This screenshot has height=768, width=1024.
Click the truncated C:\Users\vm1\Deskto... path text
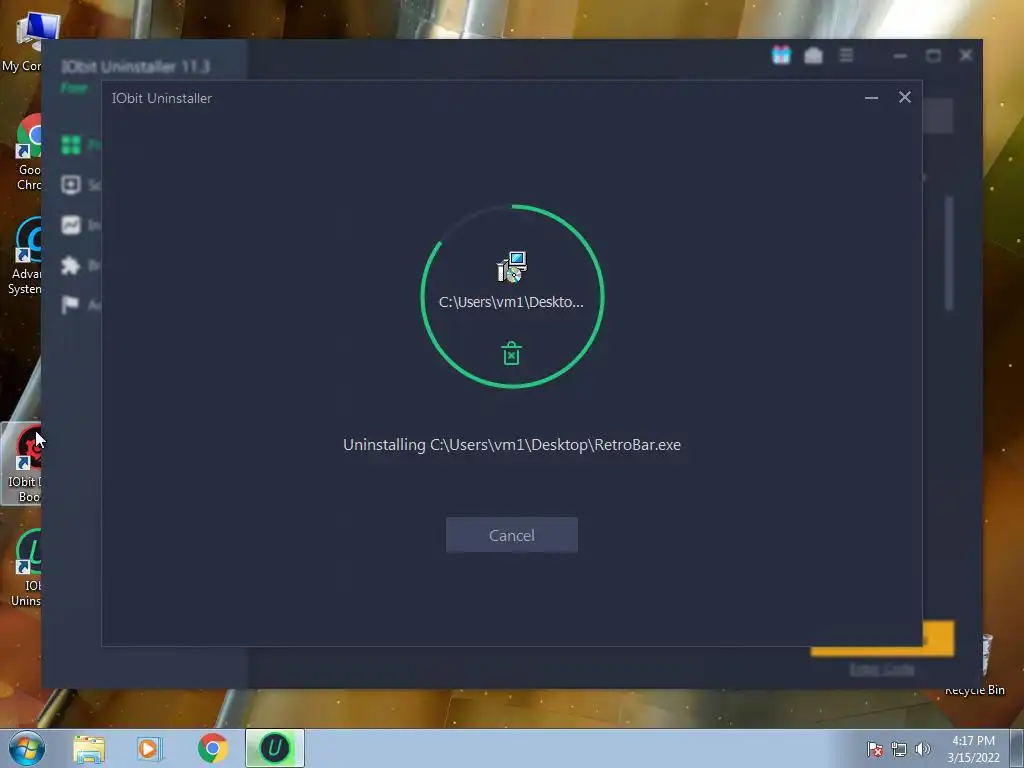click(x=511, y=302)
